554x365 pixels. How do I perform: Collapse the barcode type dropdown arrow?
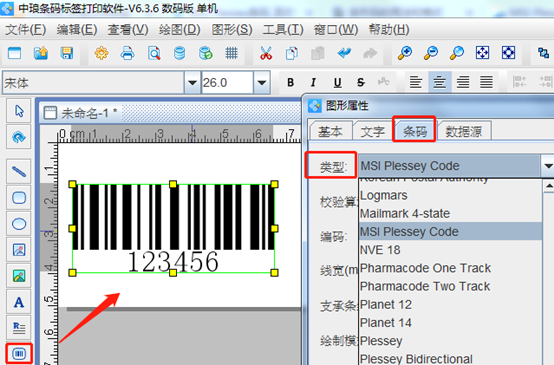(x=547, y=165)
